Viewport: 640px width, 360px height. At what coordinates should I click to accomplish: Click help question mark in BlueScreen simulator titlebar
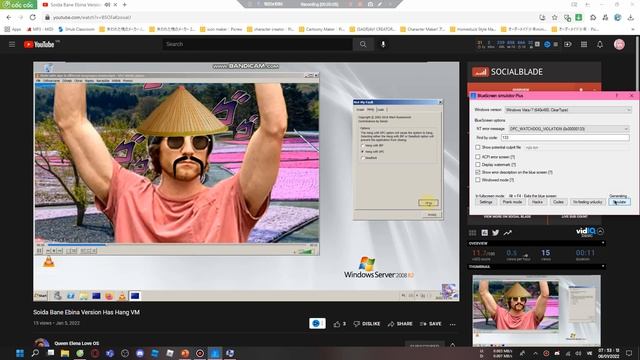click(617, 96)
